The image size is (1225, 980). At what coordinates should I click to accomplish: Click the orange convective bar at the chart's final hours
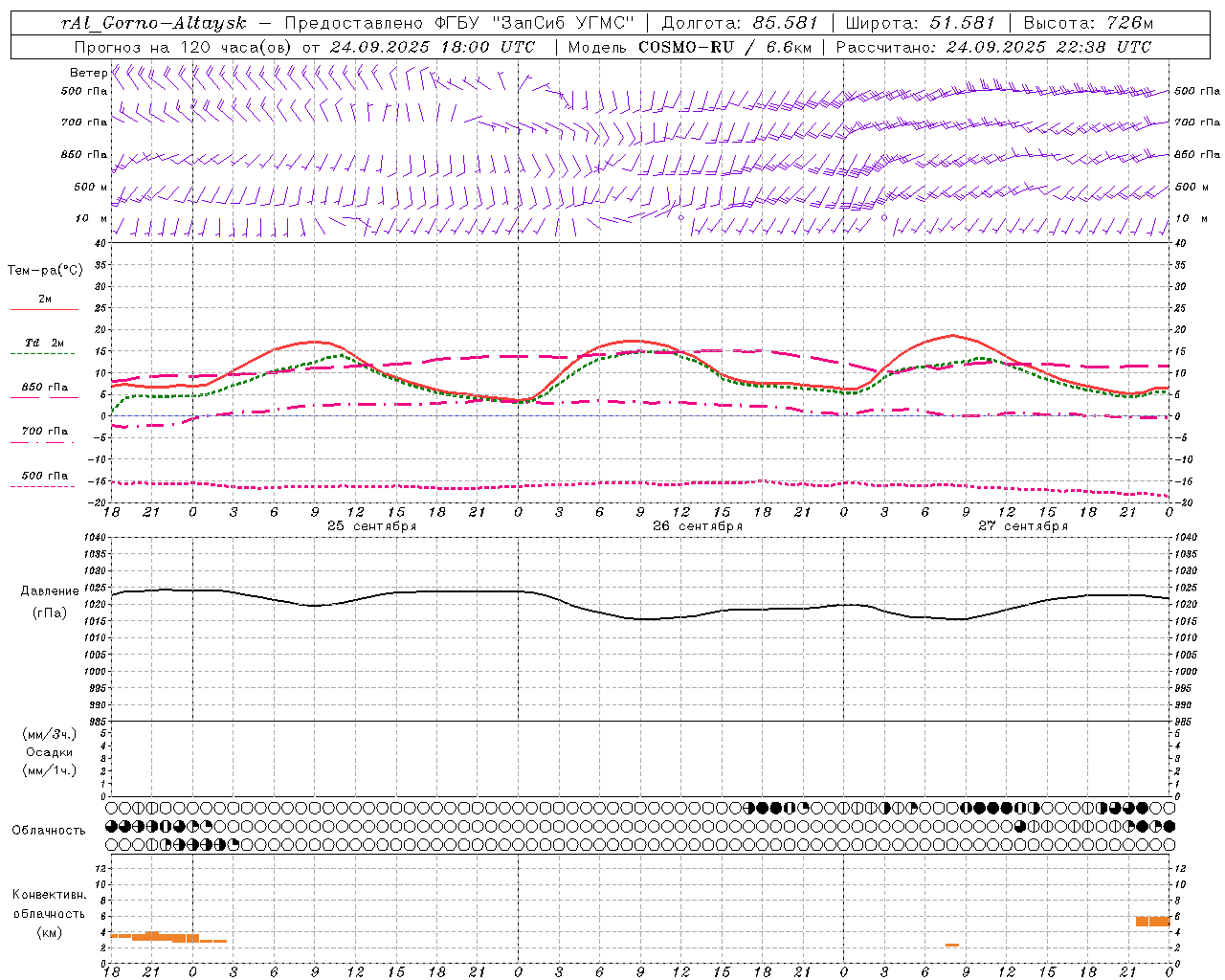pos(1152,921)
